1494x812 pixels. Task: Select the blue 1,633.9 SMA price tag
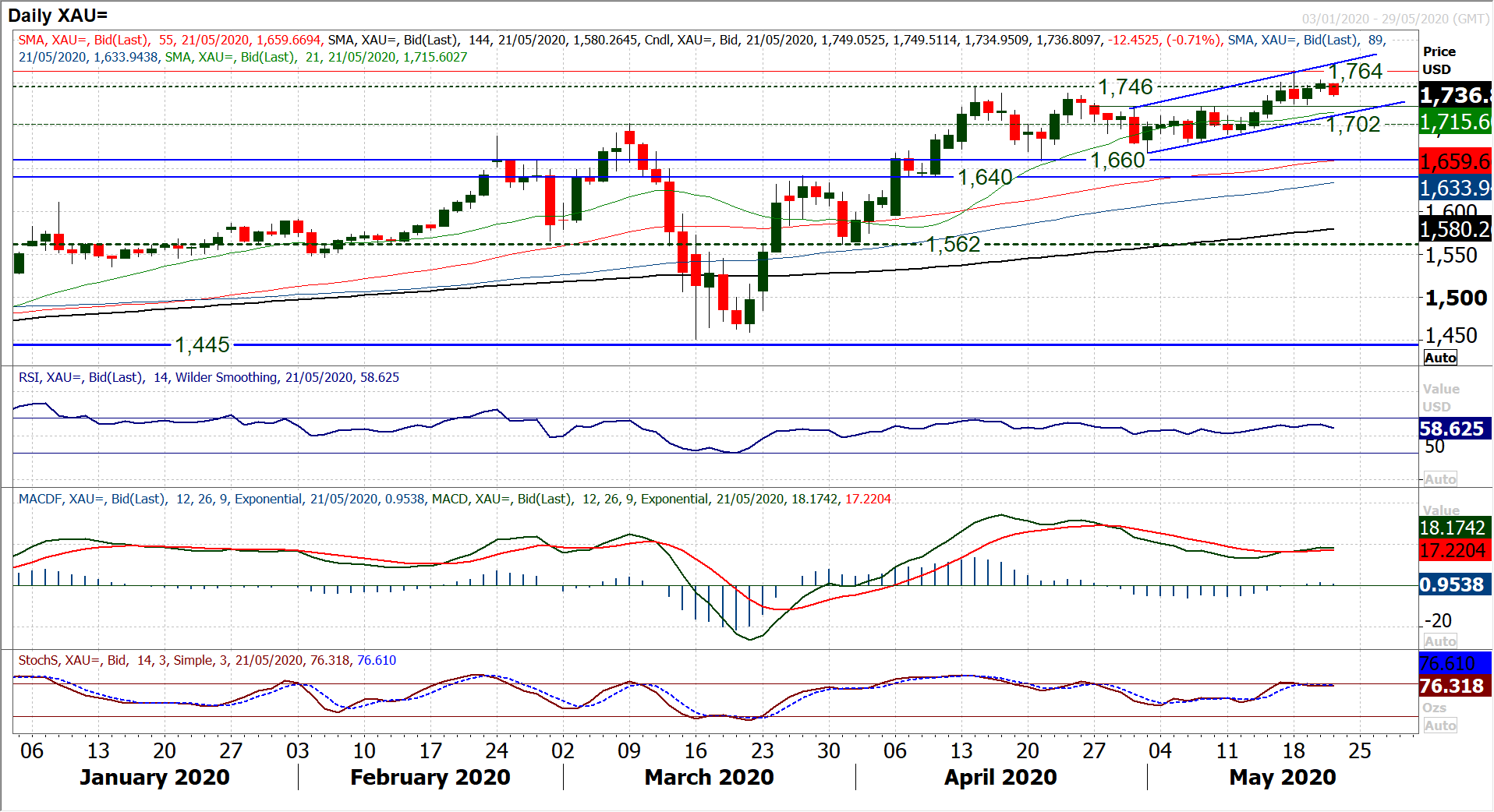[1455, 188]
